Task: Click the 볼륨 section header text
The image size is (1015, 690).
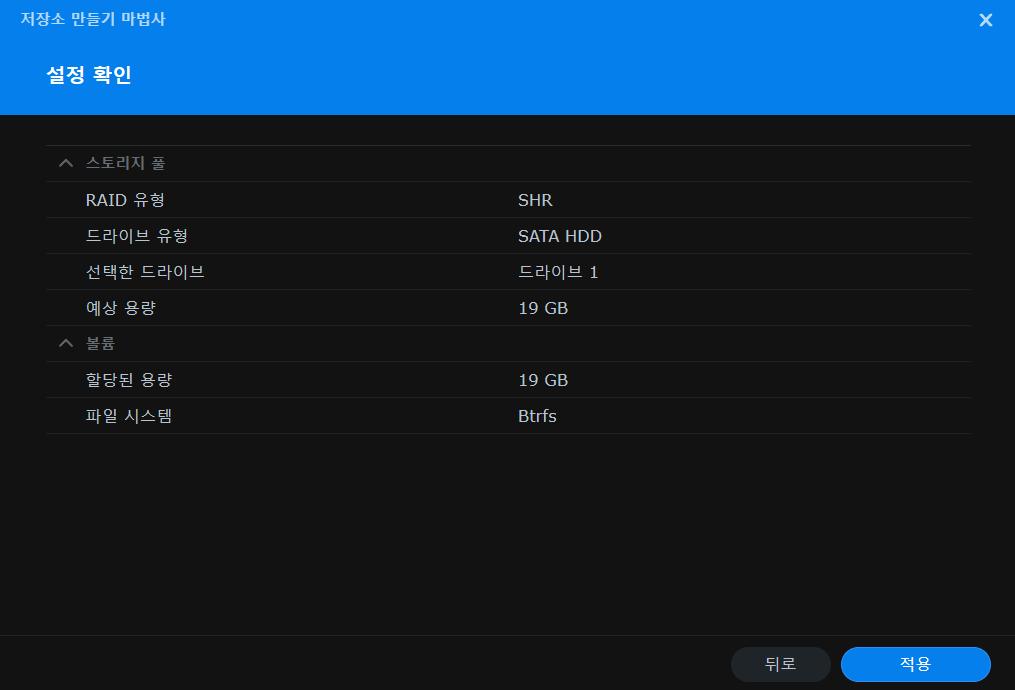Action: click(x=100, y=343)
